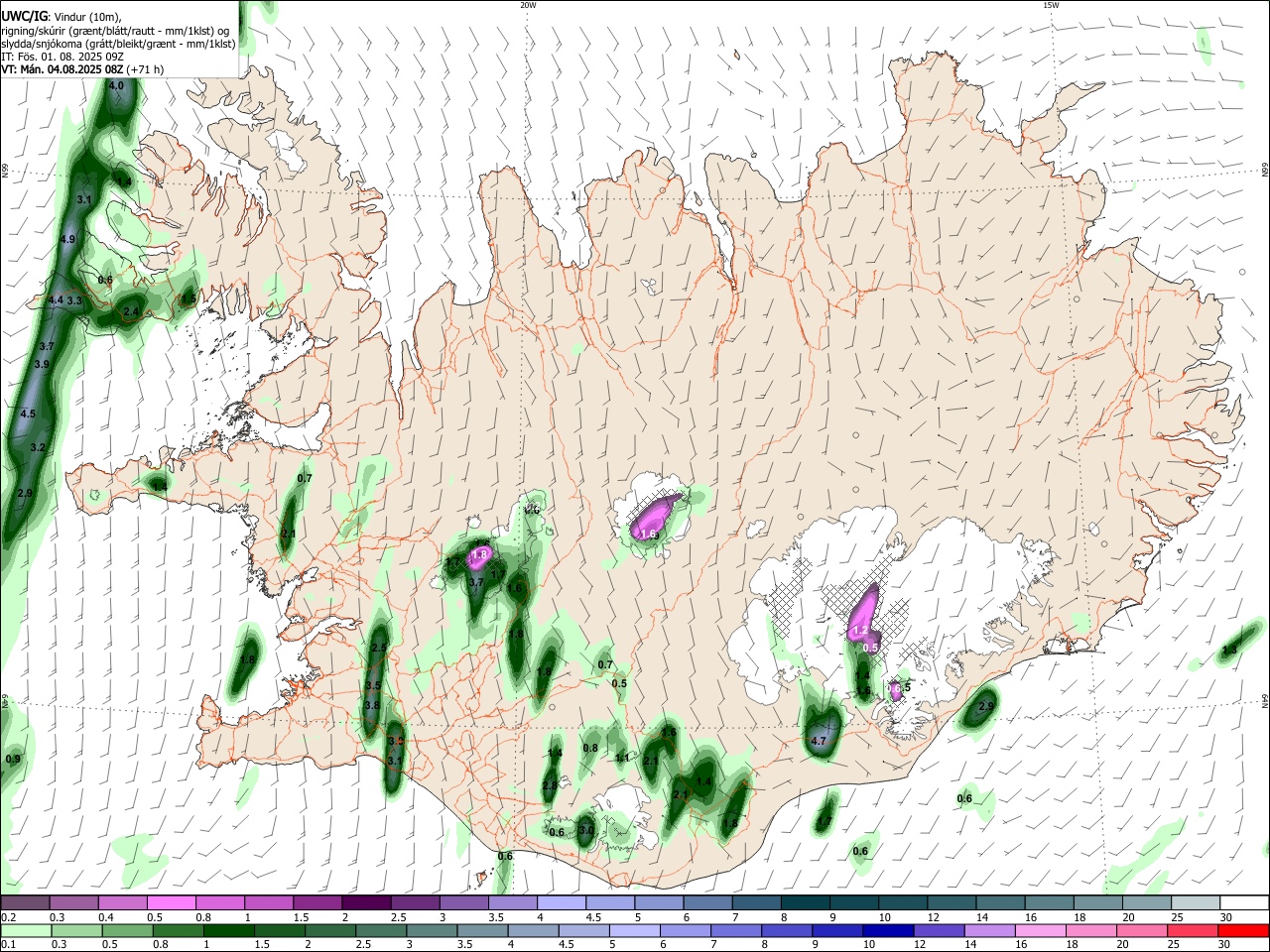
Task: Click the '3.2' precipitation value
Action: [x=38, y=448]
